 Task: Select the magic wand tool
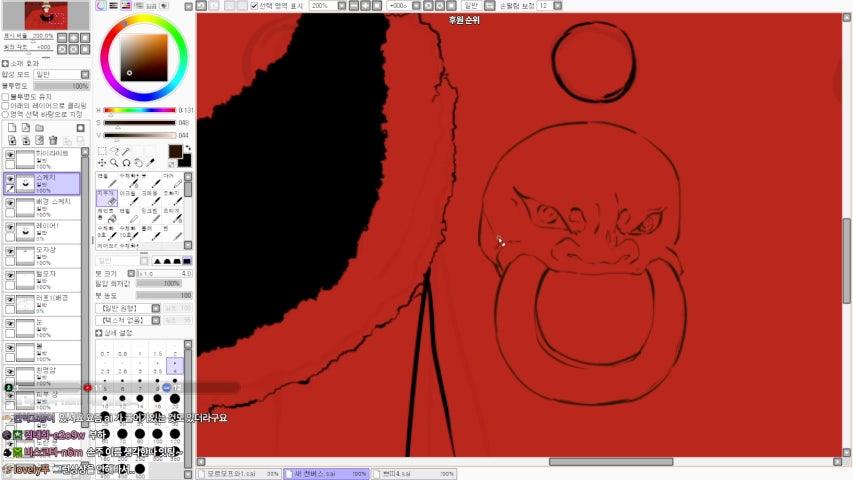[126, 151]
